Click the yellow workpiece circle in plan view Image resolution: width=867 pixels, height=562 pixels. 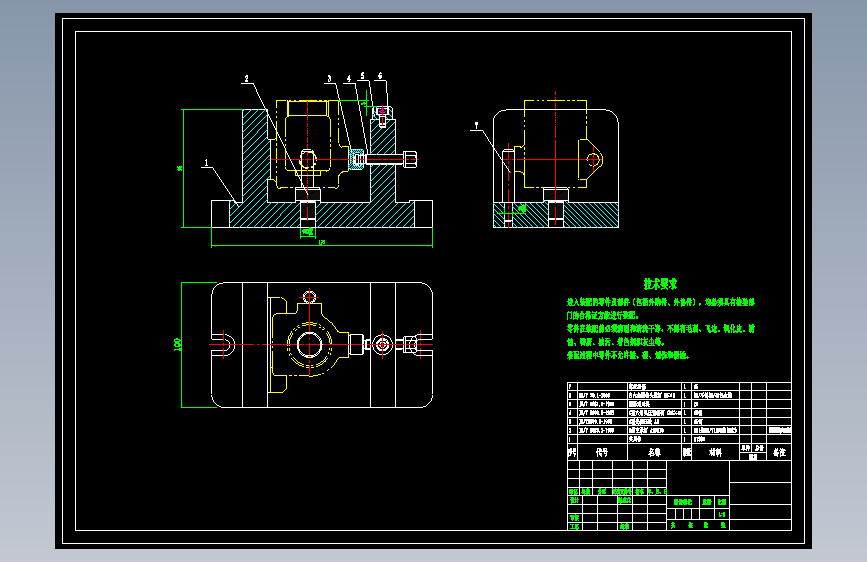(310, 345)
